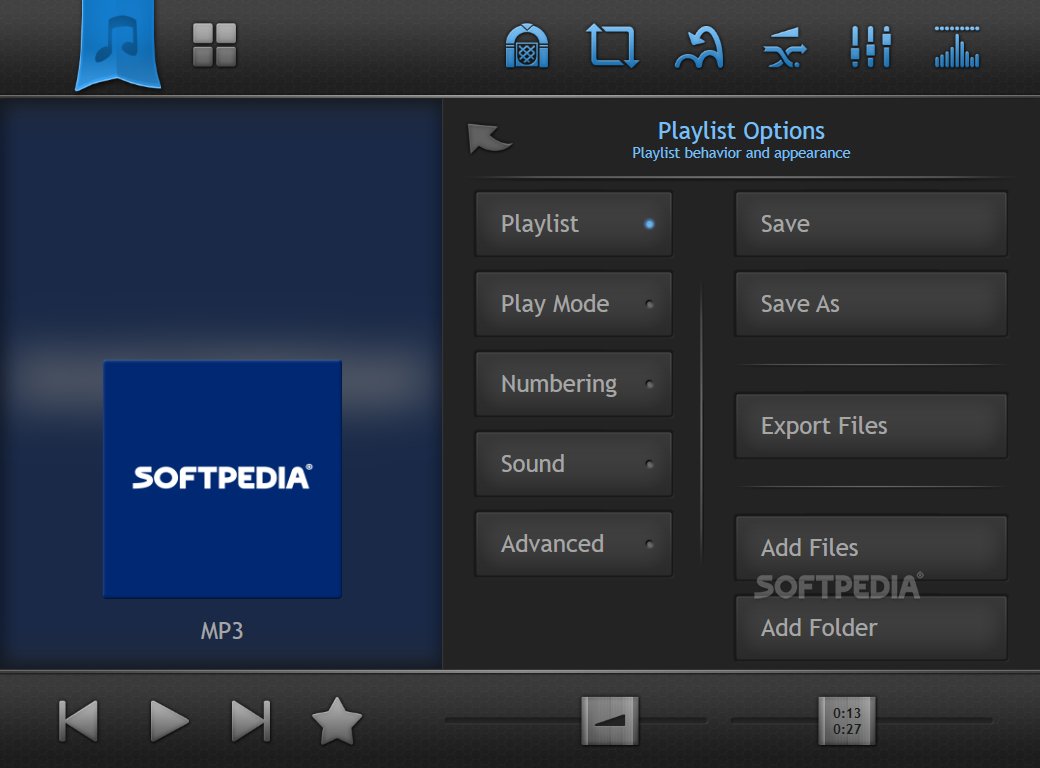This screenshot has height=768, width=1040.
Task: Click the Export Files button
Action: 871,426
